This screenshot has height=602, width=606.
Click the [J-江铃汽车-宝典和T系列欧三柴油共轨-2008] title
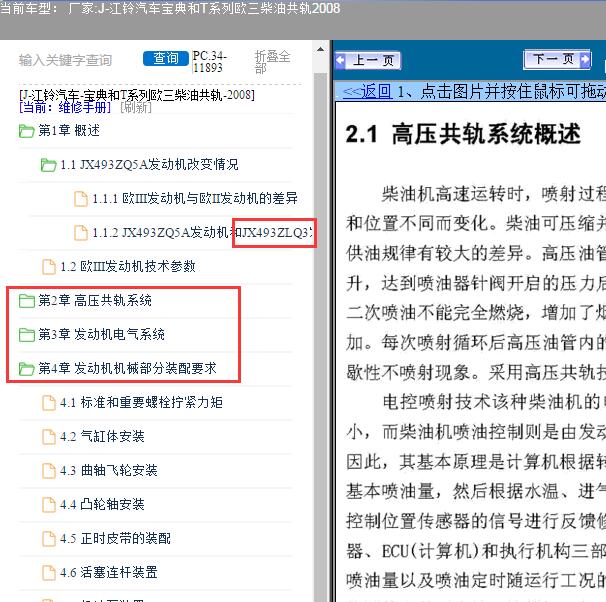click(136, 95)
